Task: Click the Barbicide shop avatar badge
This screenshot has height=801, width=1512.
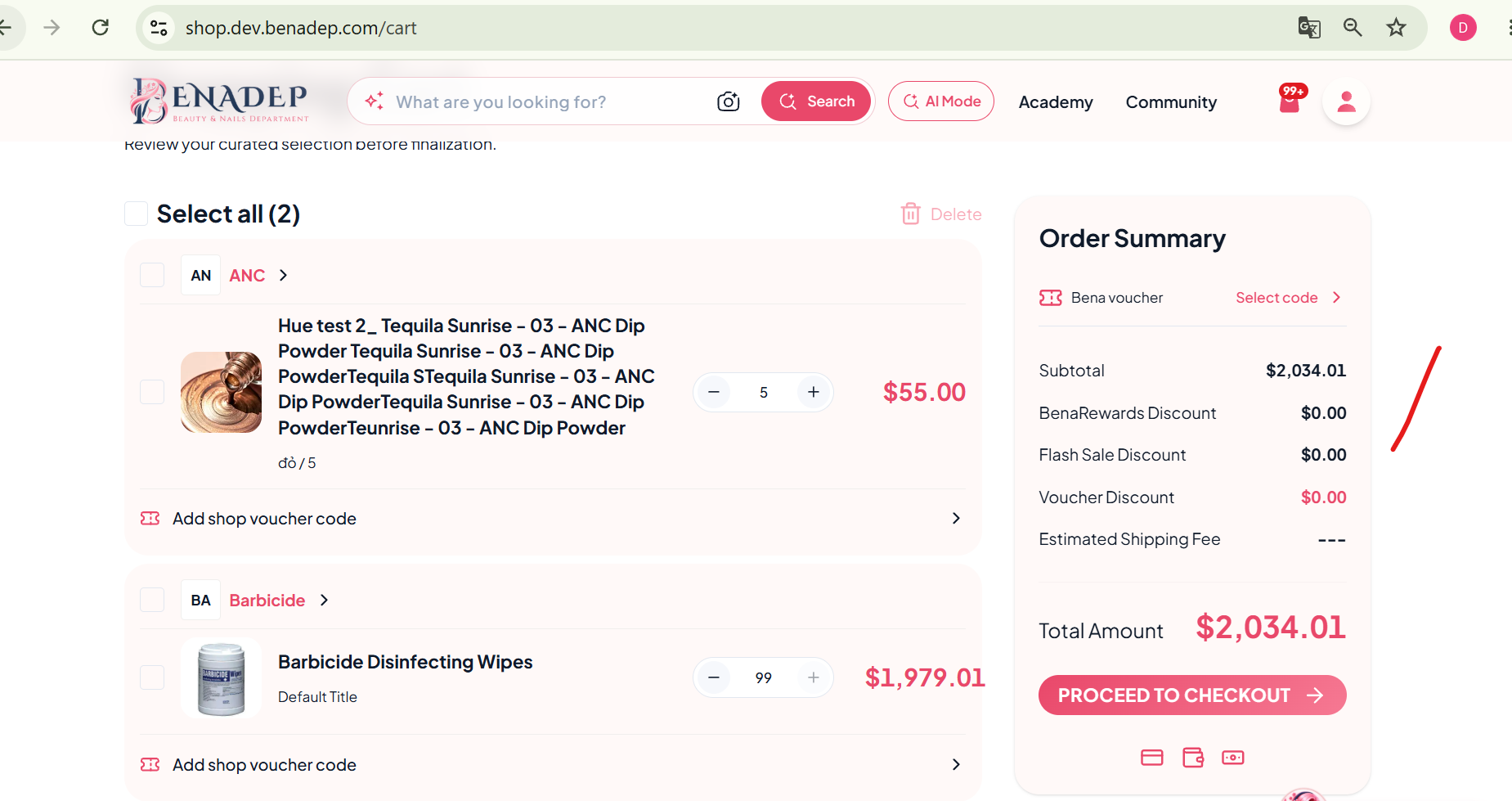Action: 201,600
